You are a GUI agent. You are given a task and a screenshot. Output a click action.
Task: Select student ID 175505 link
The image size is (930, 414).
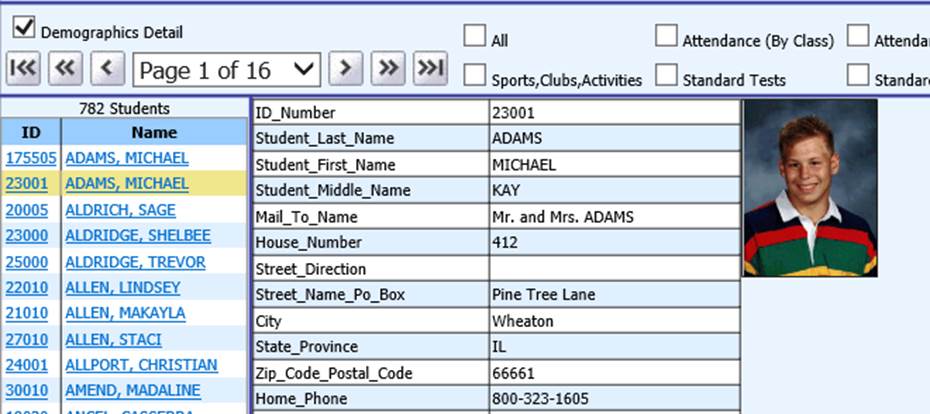point(30,158)
